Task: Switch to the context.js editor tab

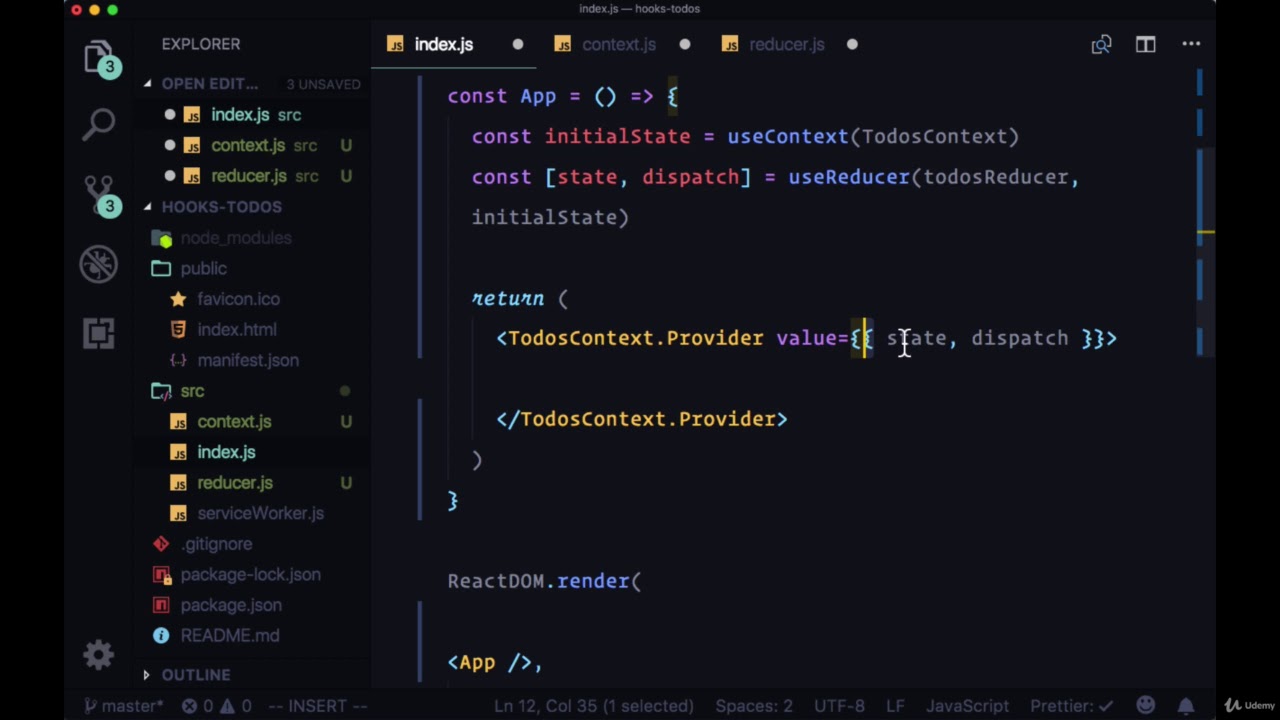Action: coord(619,44)
